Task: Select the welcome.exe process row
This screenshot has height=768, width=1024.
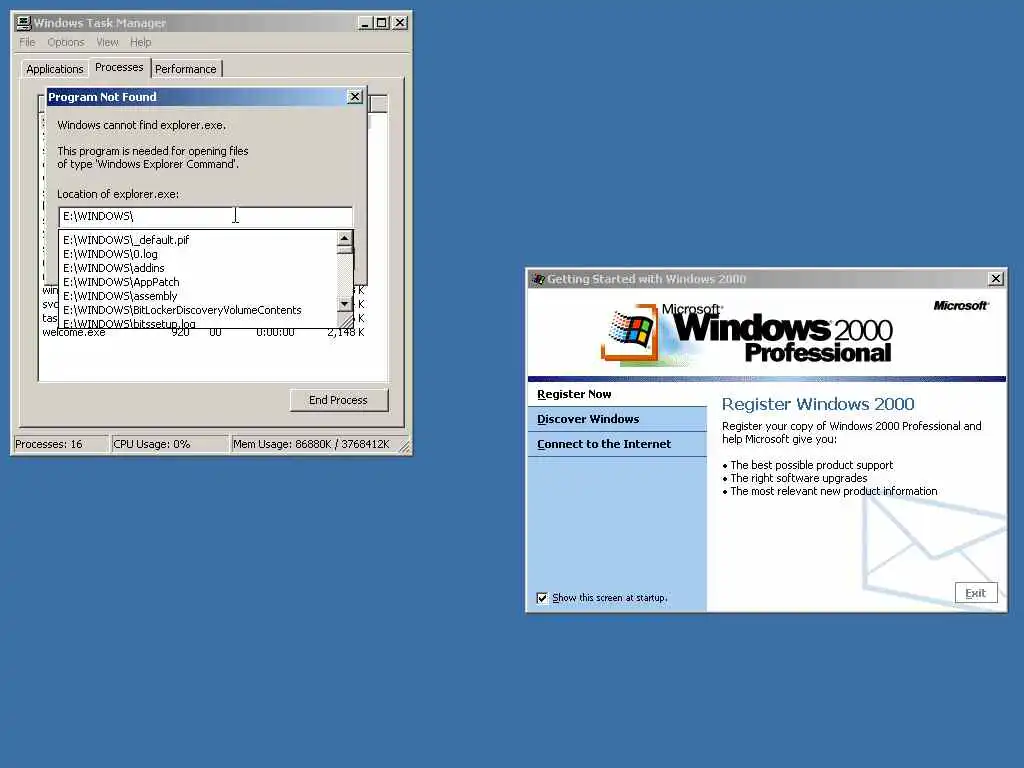Action: click(x=203, y=332)
